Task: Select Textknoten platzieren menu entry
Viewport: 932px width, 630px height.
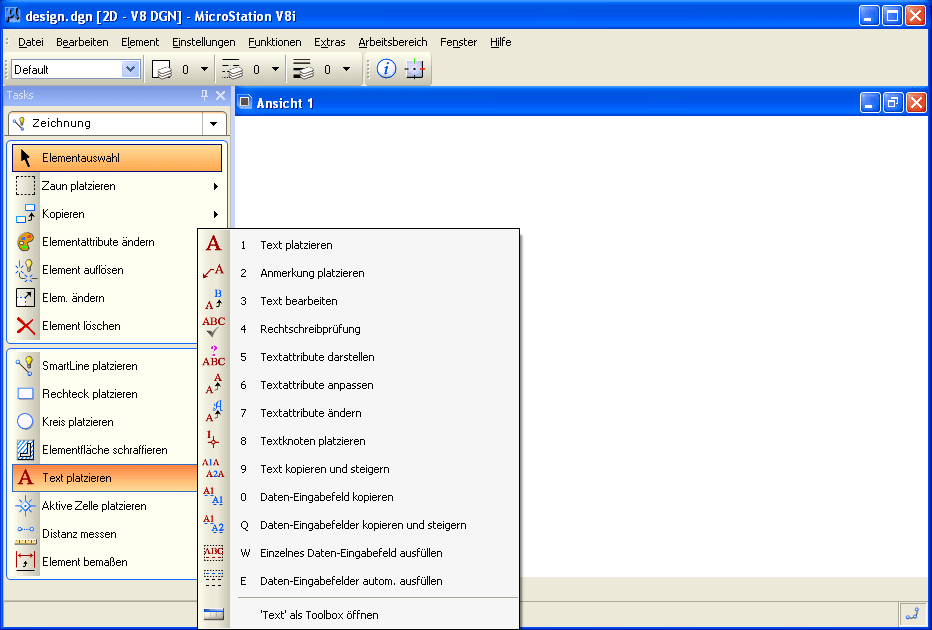Action: click(312, 441)
